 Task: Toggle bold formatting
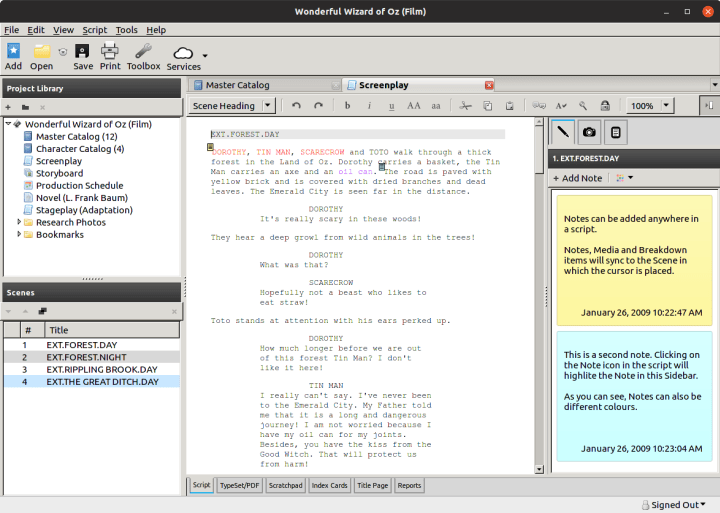pos(347,106)
